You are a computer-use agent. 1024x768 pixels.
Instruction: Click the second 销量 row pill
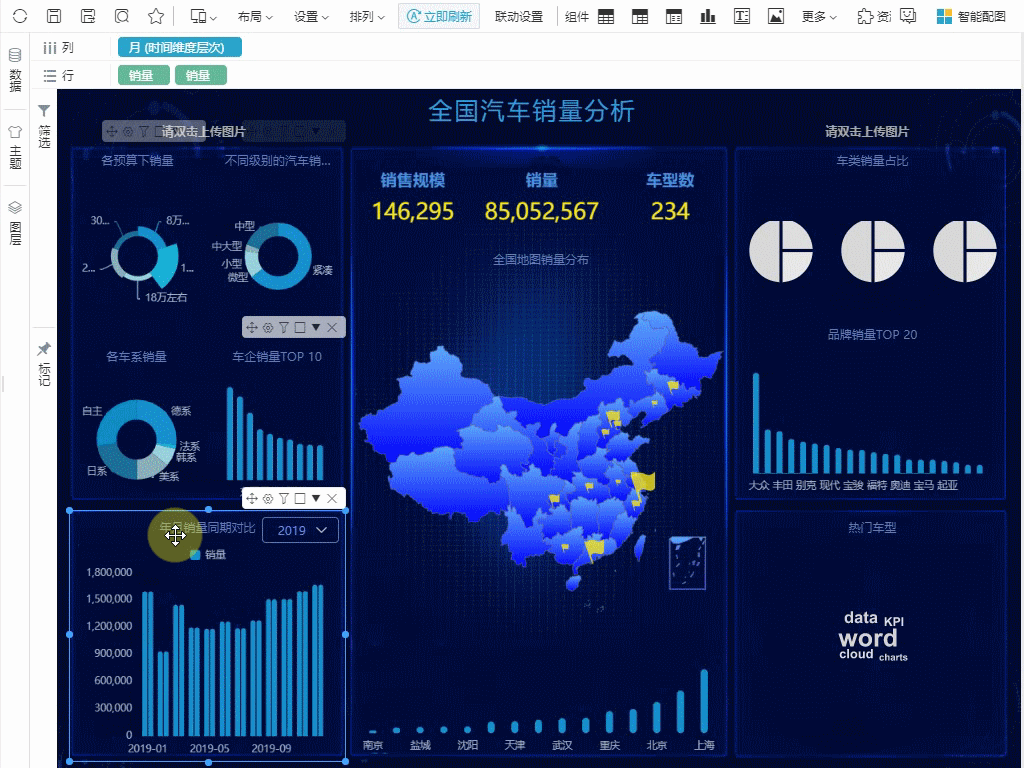click(200, 76)
